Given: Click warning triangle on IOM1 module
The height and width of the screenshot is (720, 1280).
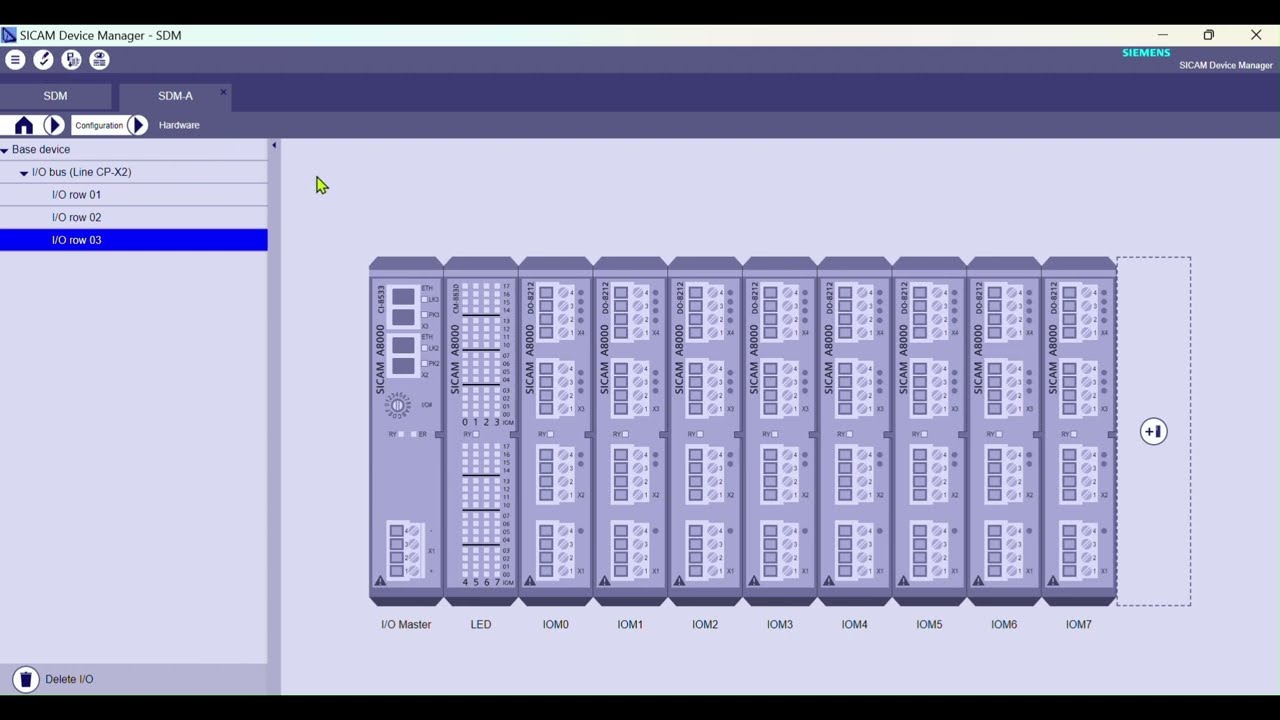Looking at the screenshot, I should [604, 581].
